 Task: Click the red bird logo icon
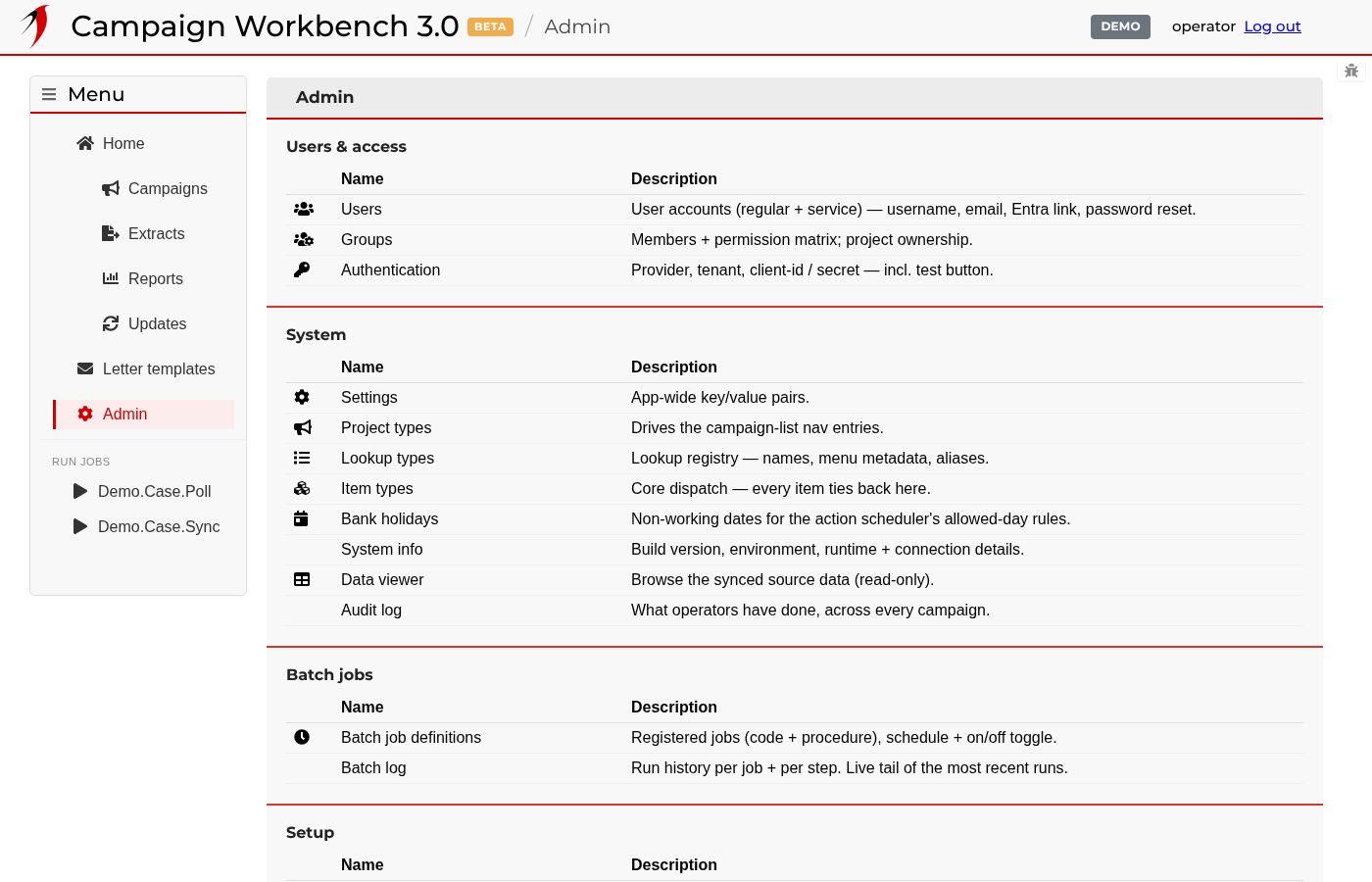[35, 26]
